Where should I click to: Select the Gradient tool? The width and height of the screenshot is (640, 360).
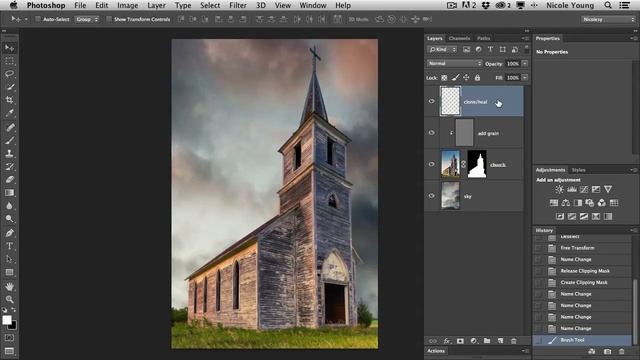pos(9,193)
